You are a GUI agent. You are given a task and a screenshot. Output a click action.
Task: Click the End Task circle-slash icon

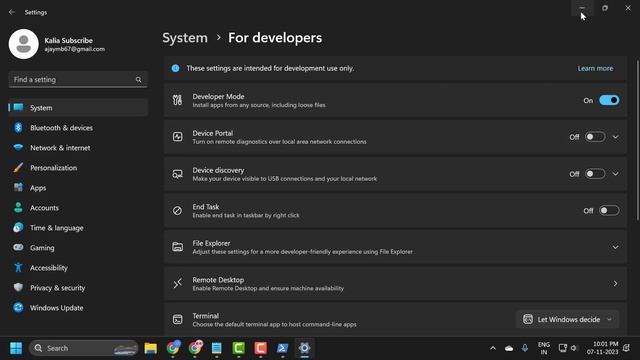[177, 211]
